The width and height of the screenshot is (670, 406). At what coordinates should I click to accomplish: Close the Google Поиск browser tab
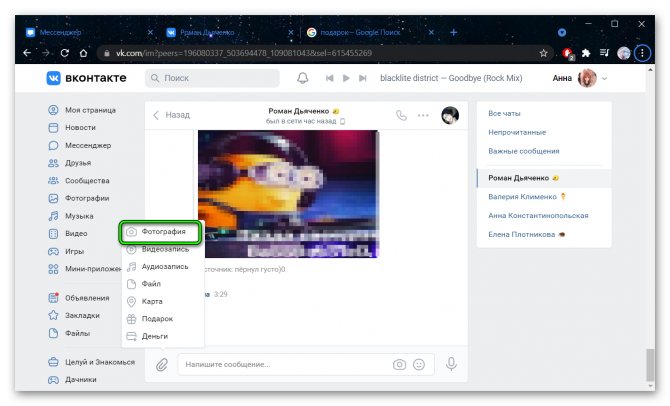pos(431,32)
